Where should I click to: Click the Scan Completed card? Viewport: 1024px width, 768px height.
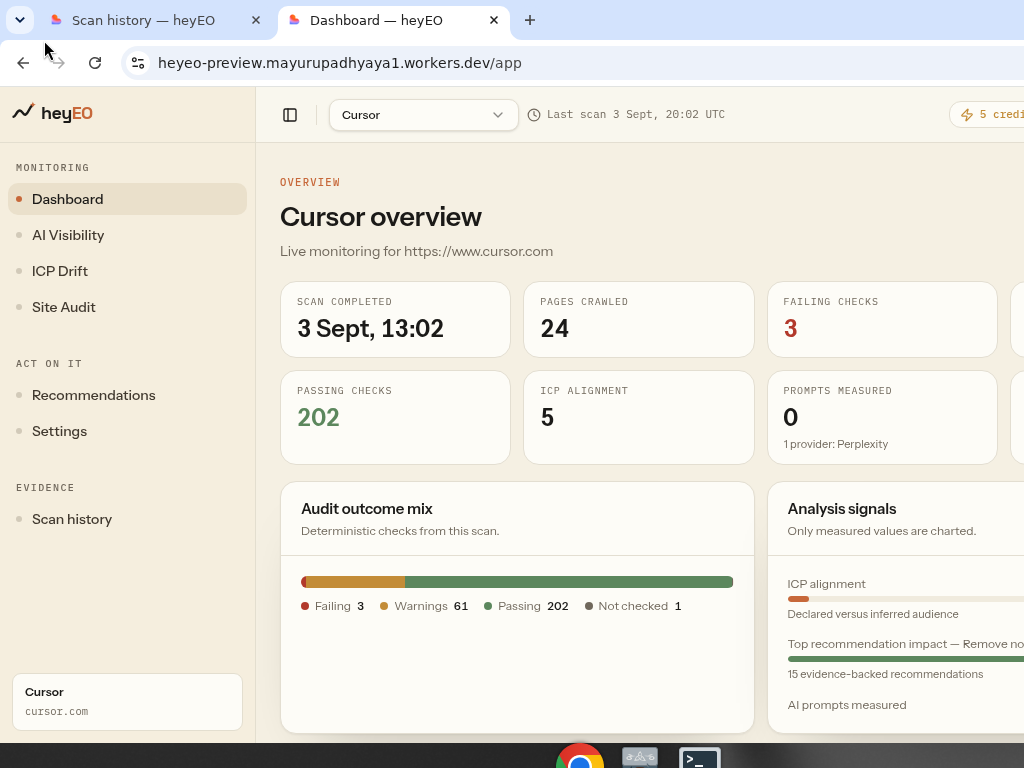coord(395,319)
